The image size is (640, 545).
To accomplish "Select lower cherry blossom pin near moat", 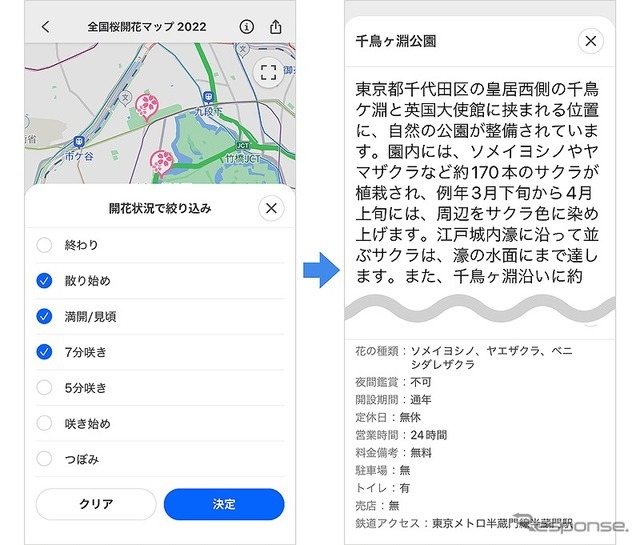I will coord(162,163).
